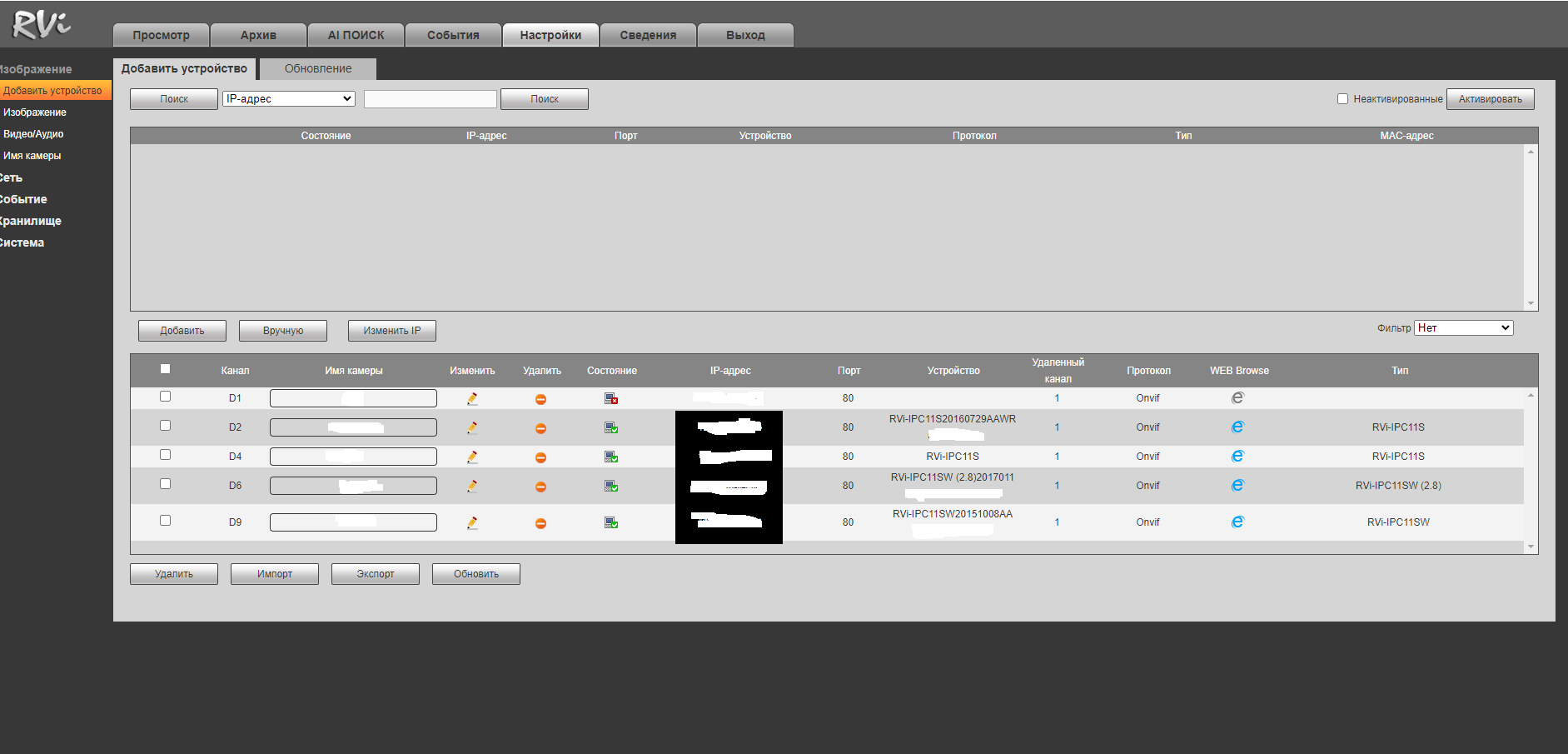
Task: Expand the Хранилище section in the sidebar
Action: pos(31,221)
